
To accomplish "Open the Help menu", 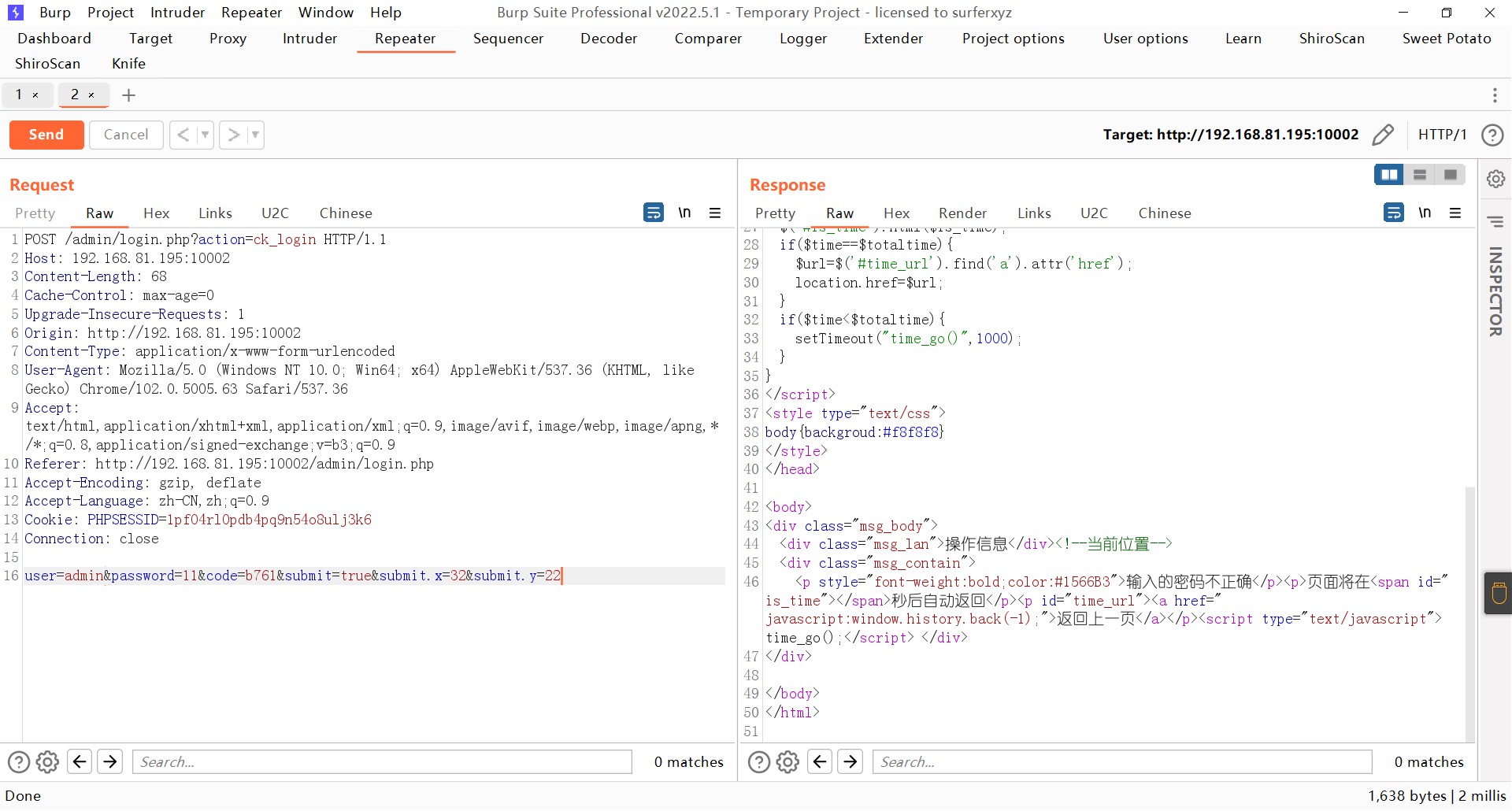I will coord(386,13).
